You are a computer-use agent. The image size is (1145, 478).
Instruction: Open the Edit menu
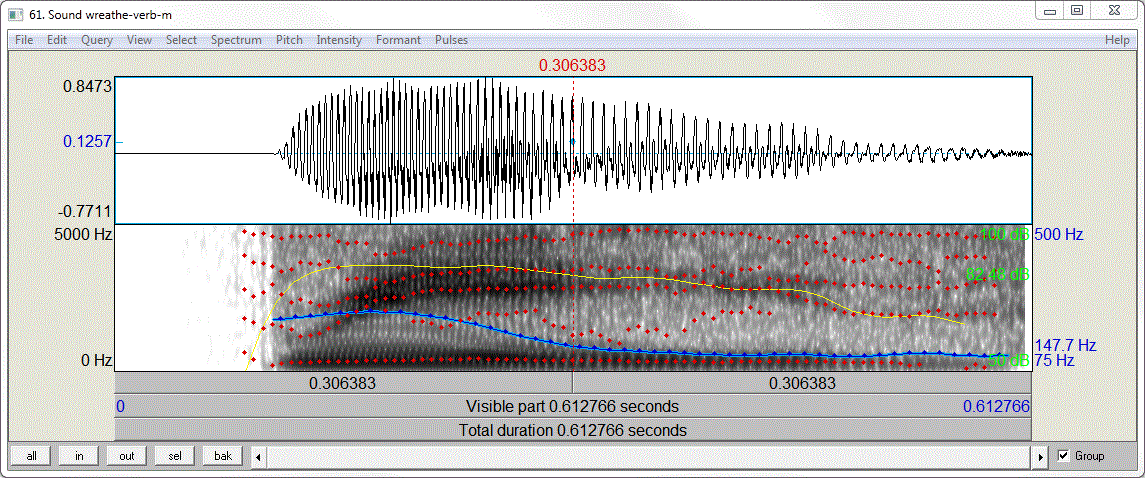[57, 40]
